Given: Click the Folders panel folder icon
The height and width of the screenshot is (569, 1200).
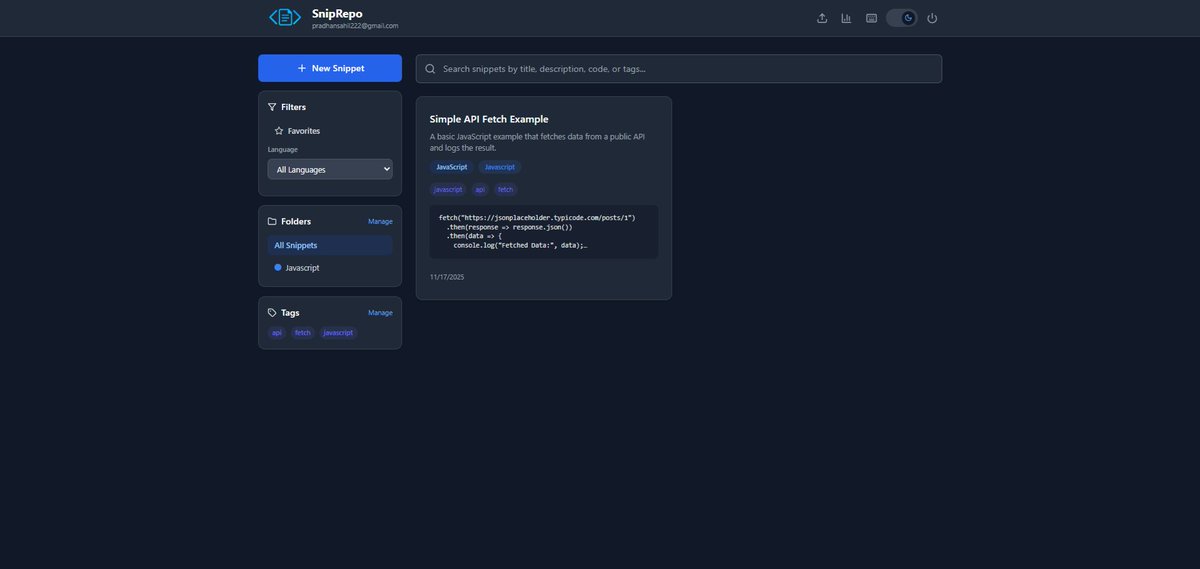Looking at the screenshot, I should 272,221.
